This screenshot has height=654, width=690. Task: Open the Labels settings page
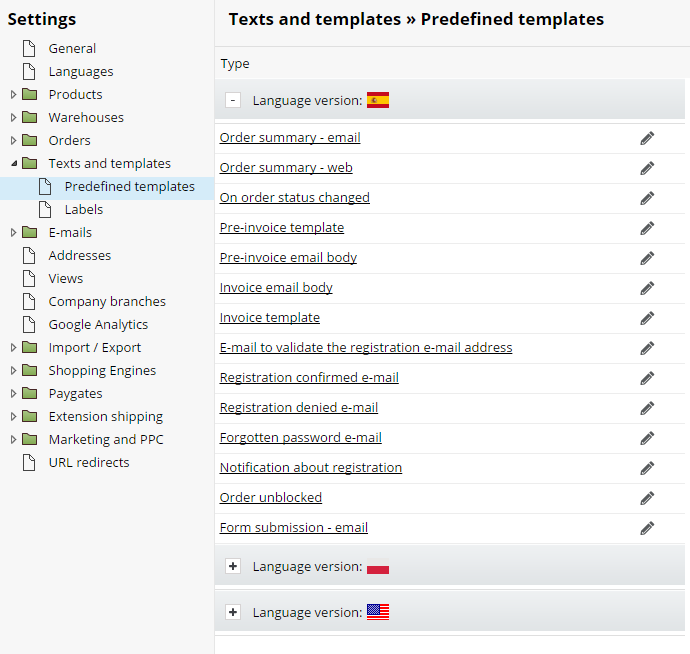(84, 209)
